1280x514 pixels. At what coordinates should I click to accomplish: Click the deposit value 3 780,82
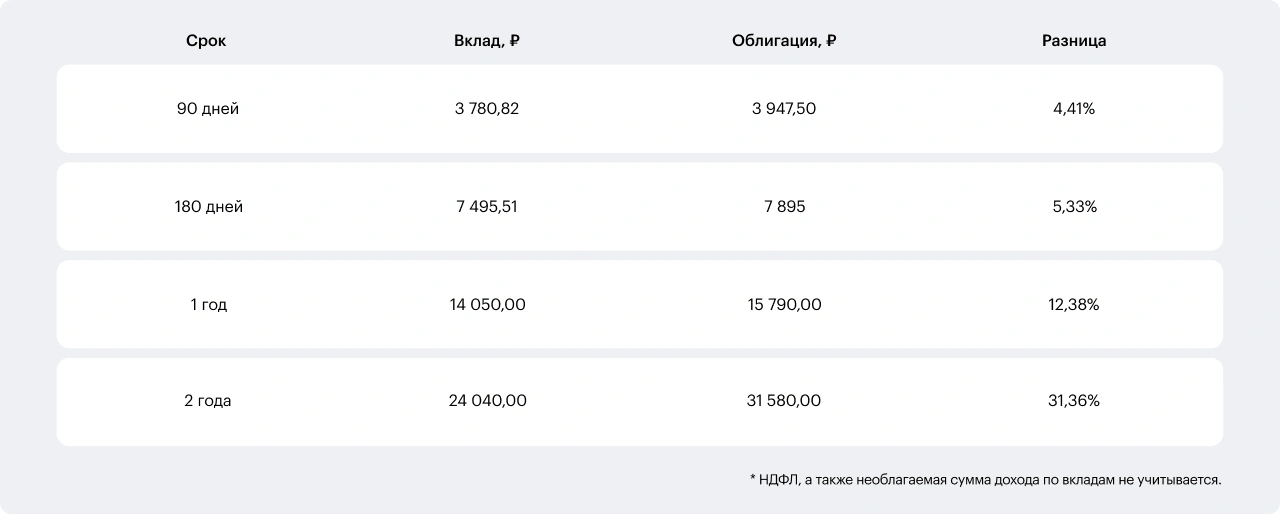click(x=487, y=109)
